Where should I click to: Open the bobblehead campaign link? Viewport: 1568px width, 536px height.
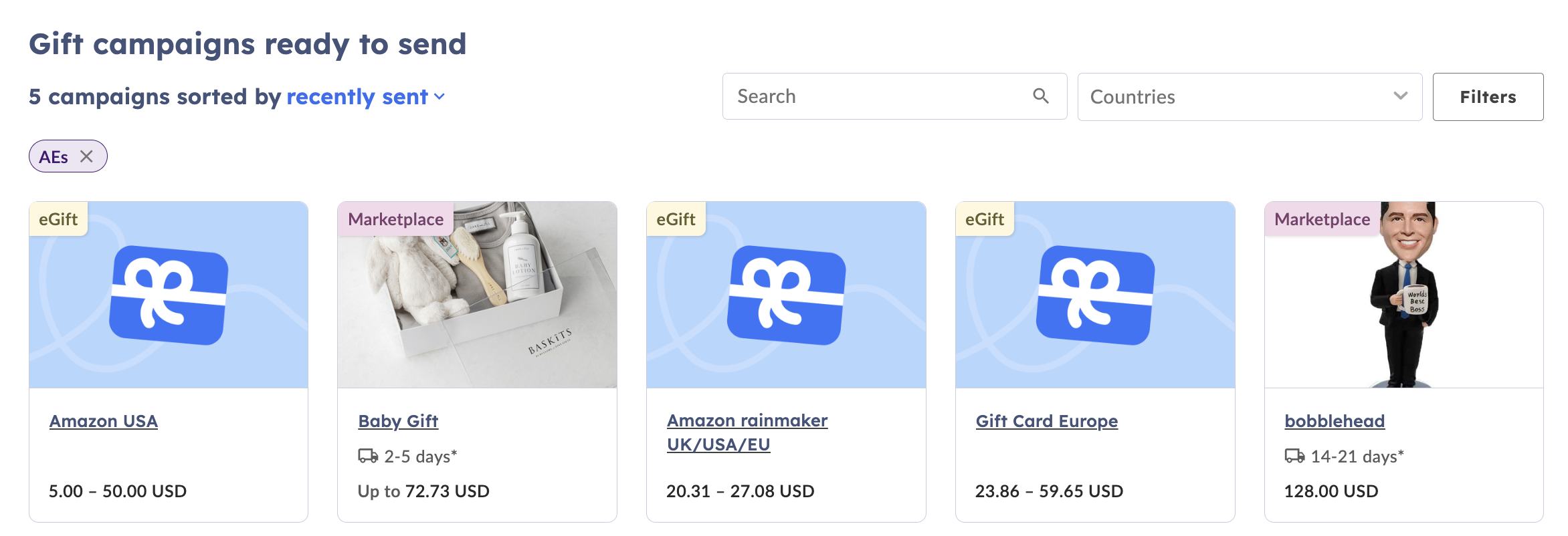[1335, 421]
